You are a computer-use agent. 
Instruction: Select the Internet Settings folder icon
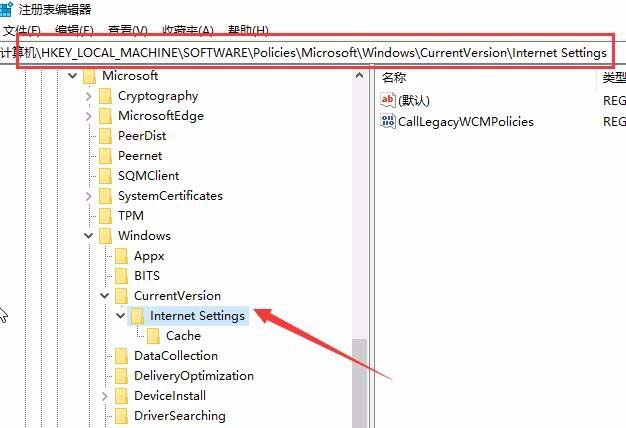pyautogui.click(x=137, y=316)
